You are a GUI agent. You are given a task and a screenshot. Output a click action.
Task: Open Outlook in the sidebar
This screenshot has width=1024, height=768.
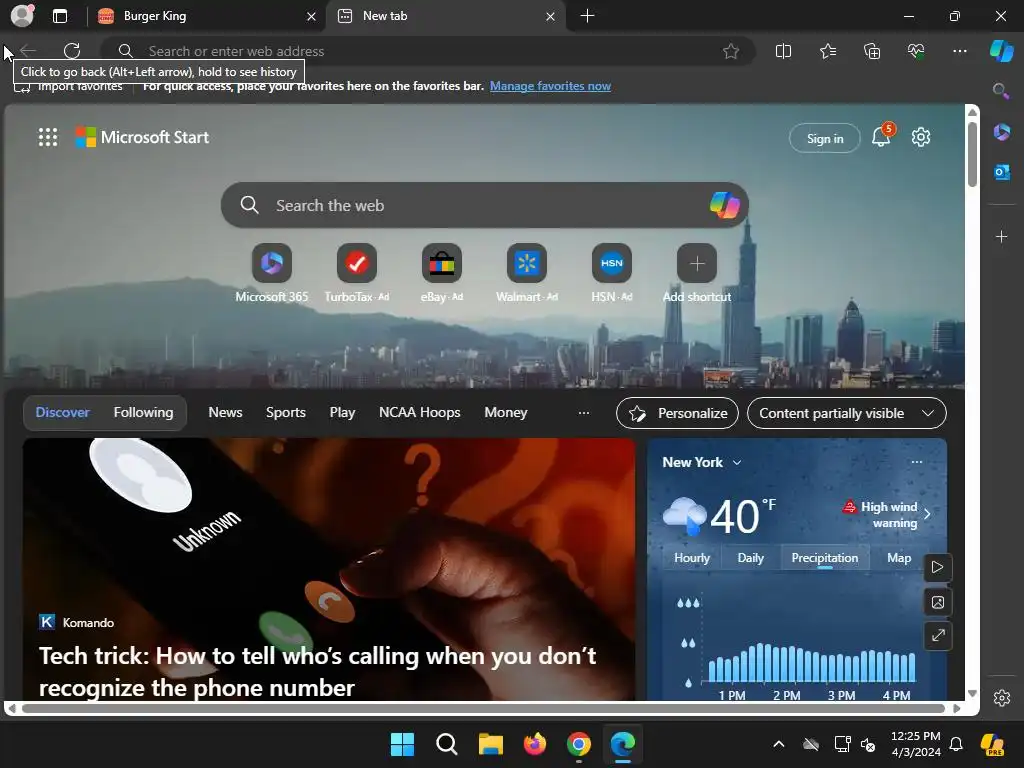pos(1001,172)
